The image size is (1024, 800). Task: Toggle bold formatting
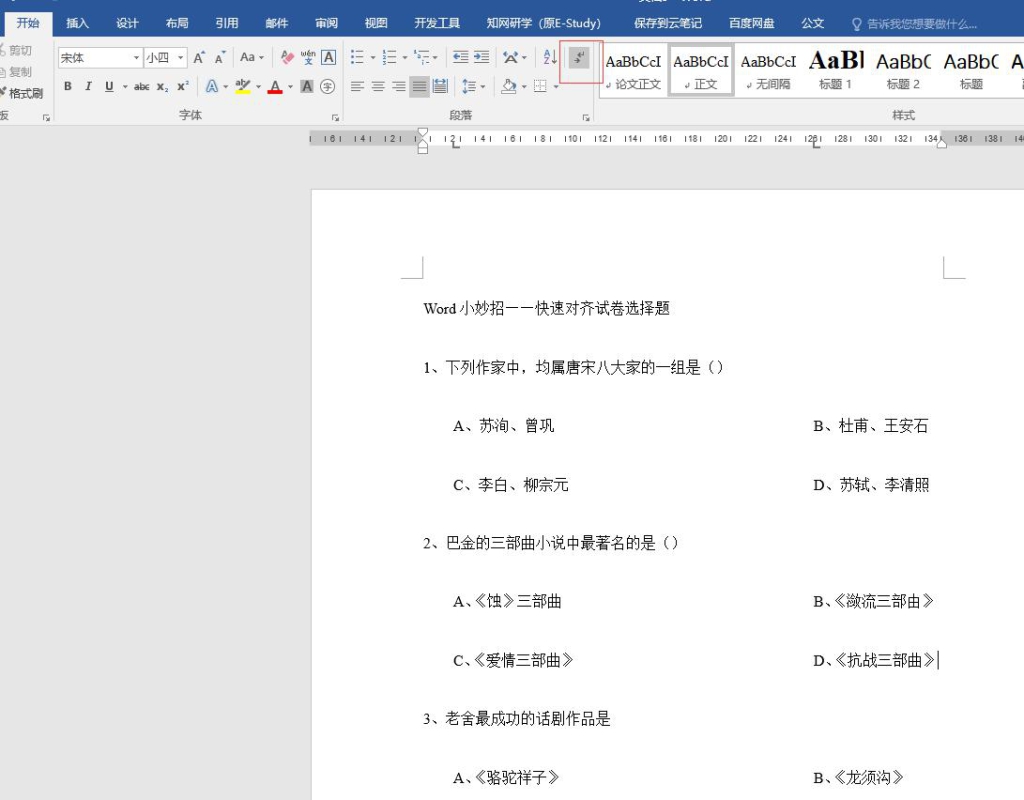pyautogui.click(x=68, y=85)
